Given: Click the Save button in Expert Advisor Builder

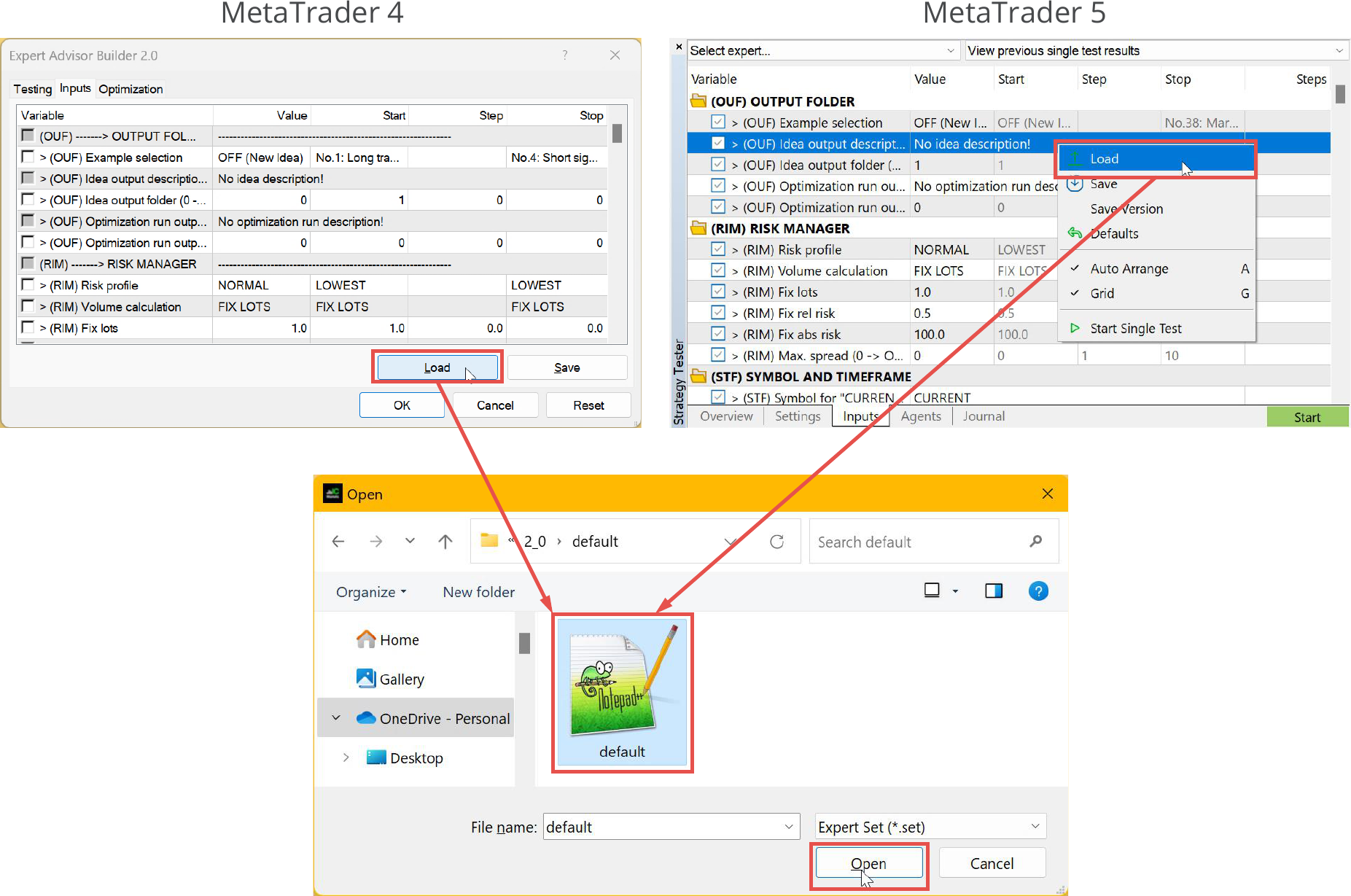Looking at the screenshot, I should point(567,367).
